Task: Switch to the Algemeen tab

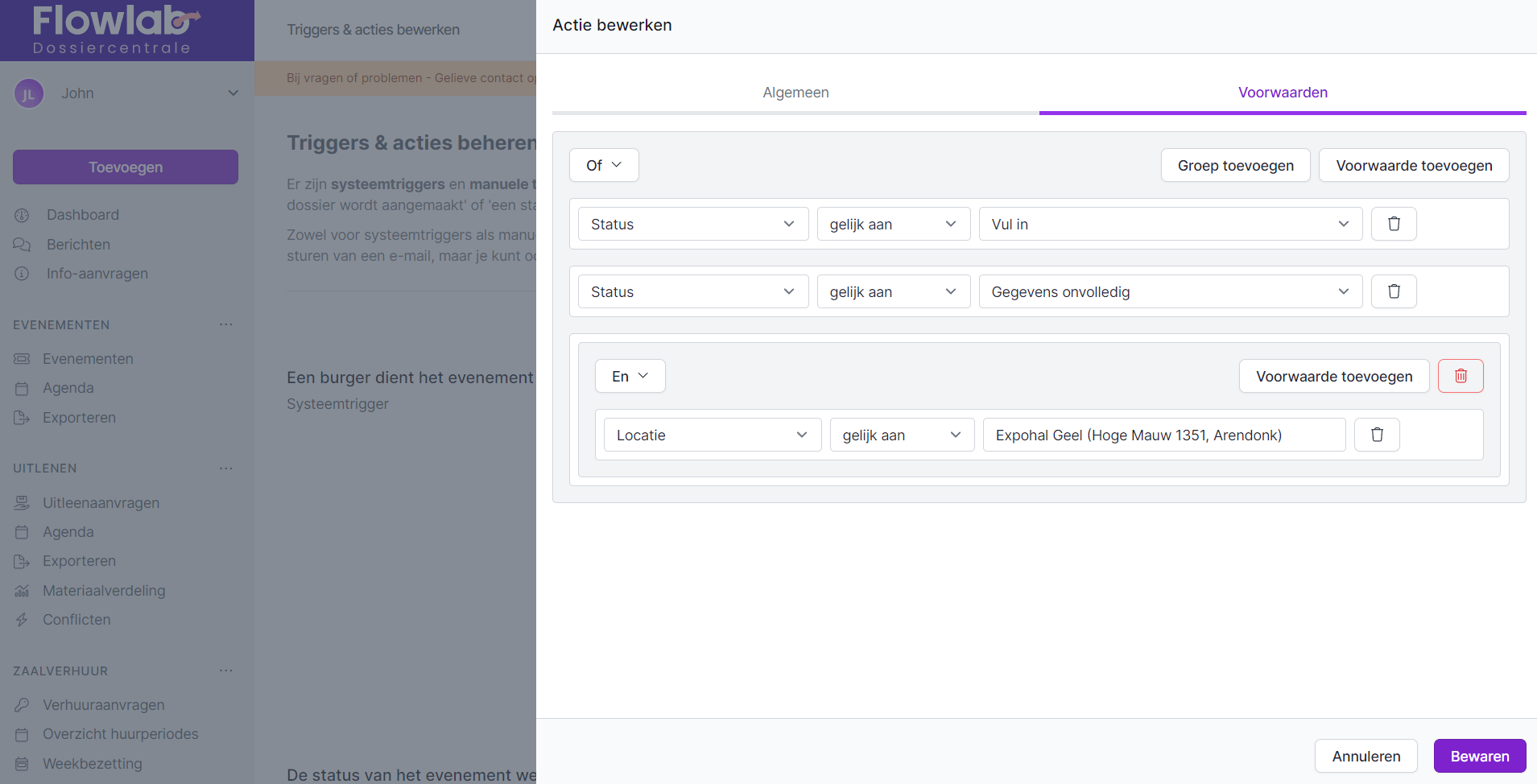Action: (x=795, y=93)
